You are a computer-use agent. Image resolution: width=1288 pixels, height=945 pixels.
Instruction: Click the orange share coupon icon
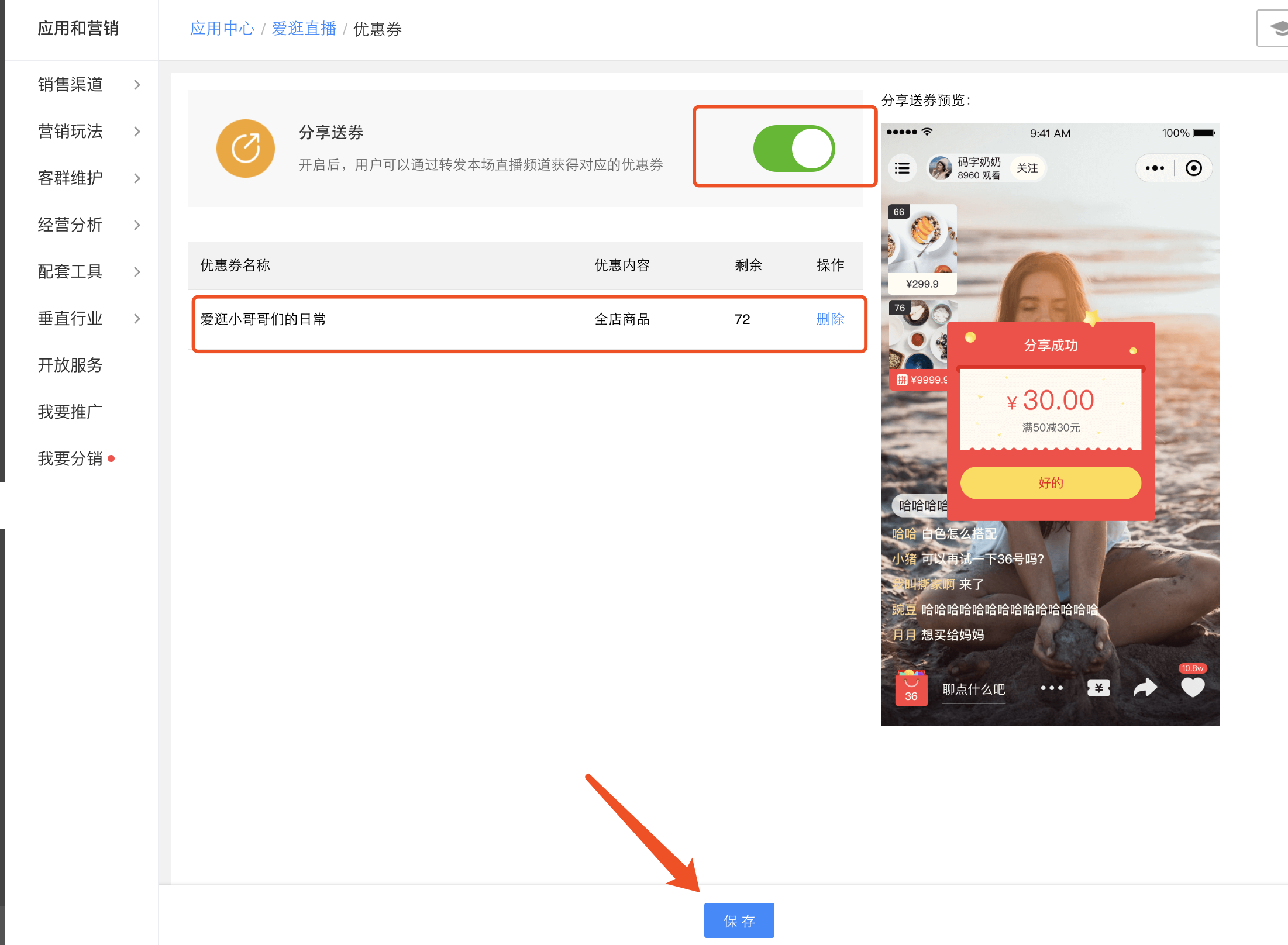246,149
